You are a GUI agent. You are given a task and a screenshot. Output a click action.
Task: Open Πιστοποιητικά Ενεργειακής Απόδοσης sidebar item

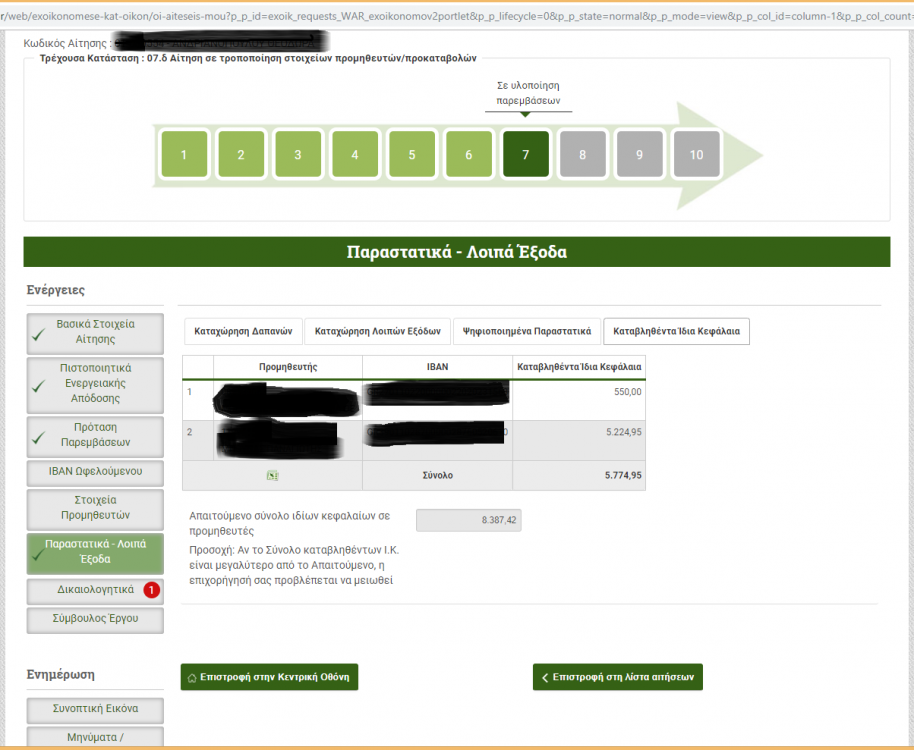point(95,383)
